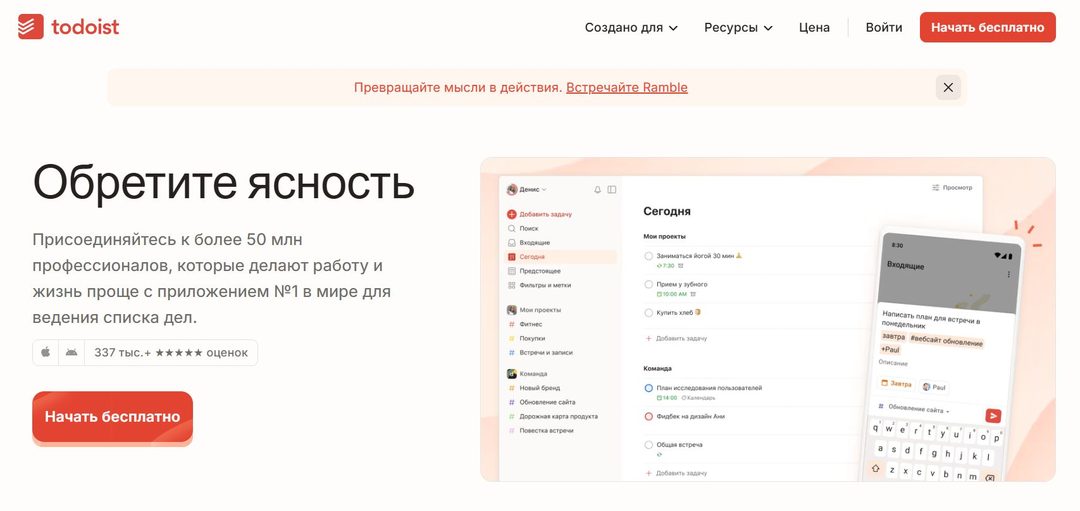This screenshot has height=511, width=1080.
Task: Check off Заниматься йогой 30 мин task
Action: pyautogui.click(x=648, y=256)
